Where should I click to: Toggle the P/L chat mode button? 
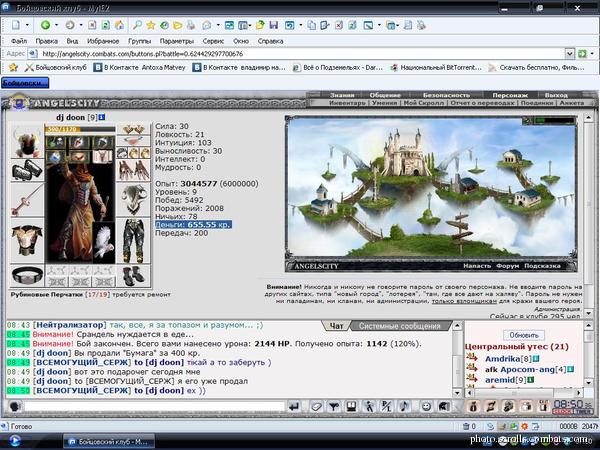[386, 406]
